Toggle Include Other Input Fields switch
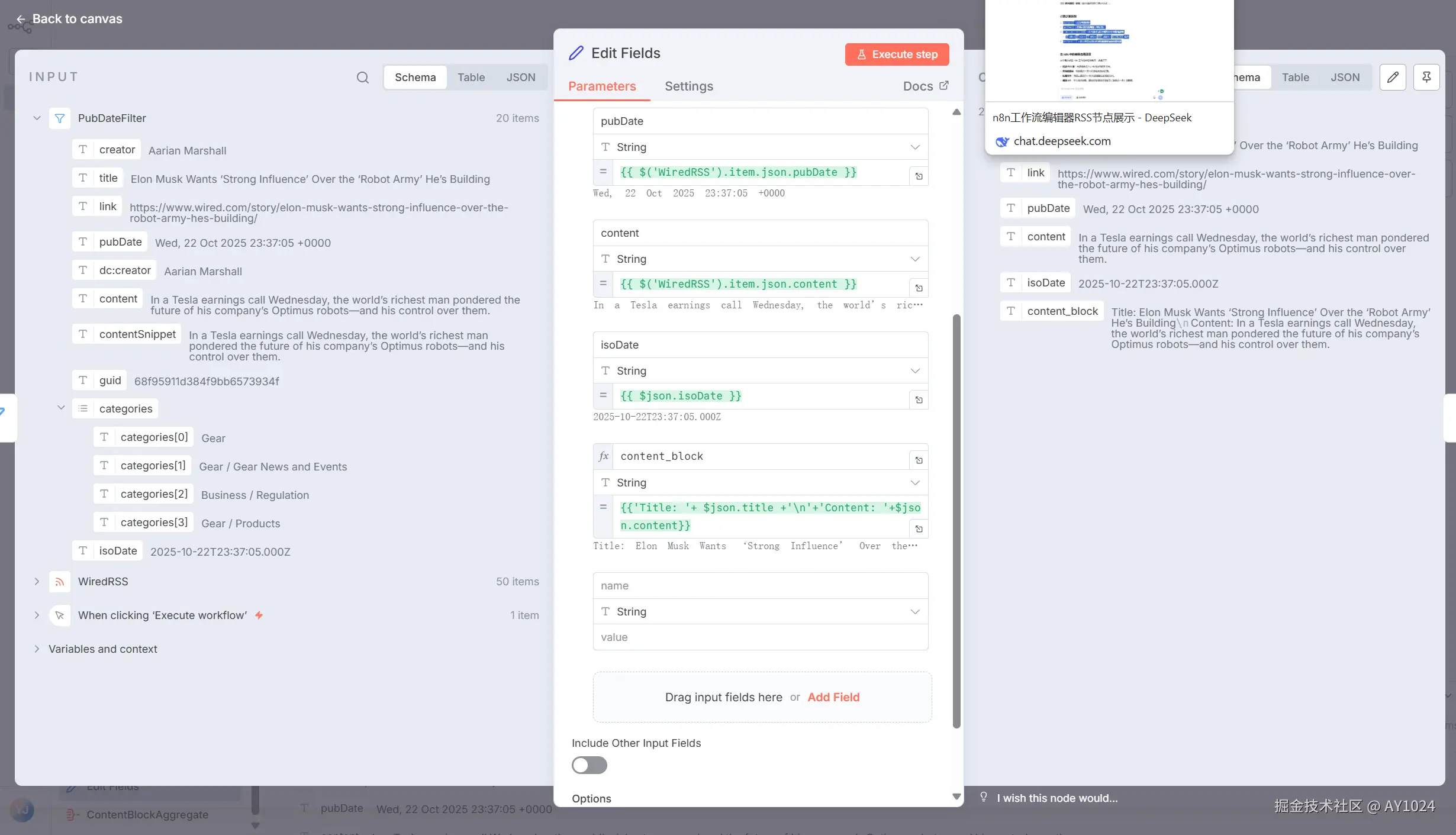 (x=589, y=765)
